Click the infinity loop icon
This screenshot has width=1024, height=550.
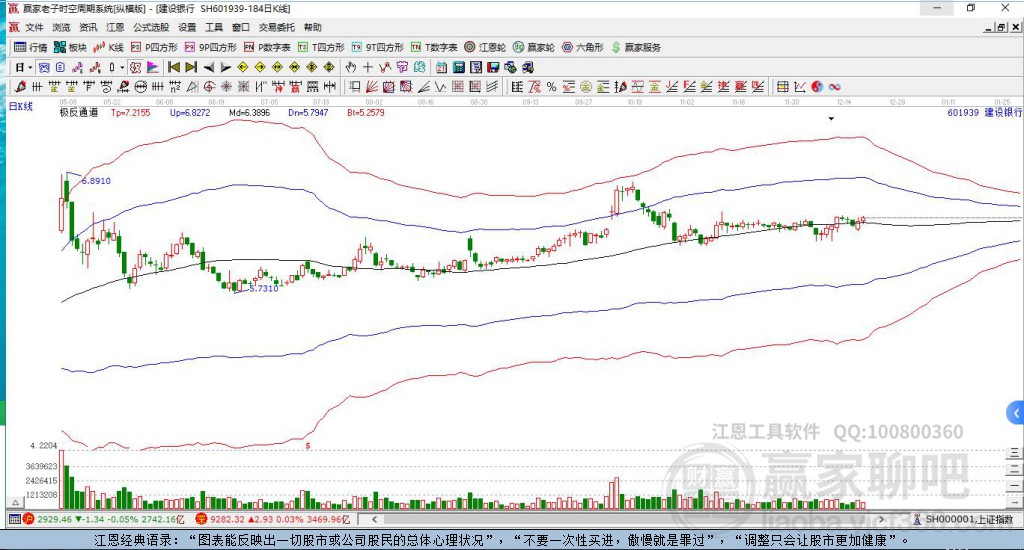pyautogui.click(x=834, y=87)
